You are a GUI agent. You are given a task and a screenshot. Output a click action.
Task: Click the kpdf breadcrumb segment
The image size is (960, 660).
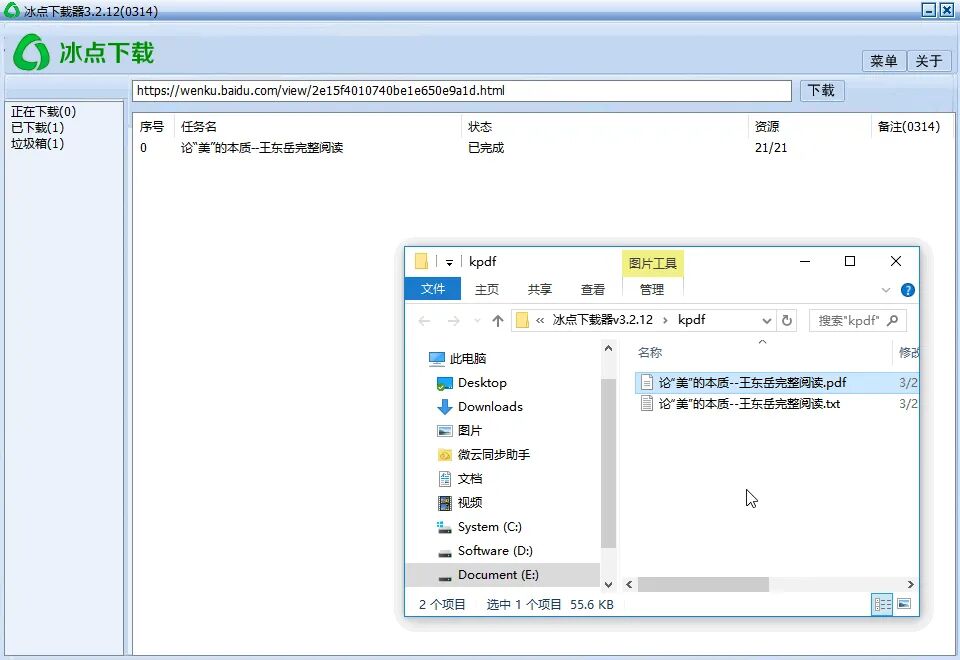coord(692,320)
